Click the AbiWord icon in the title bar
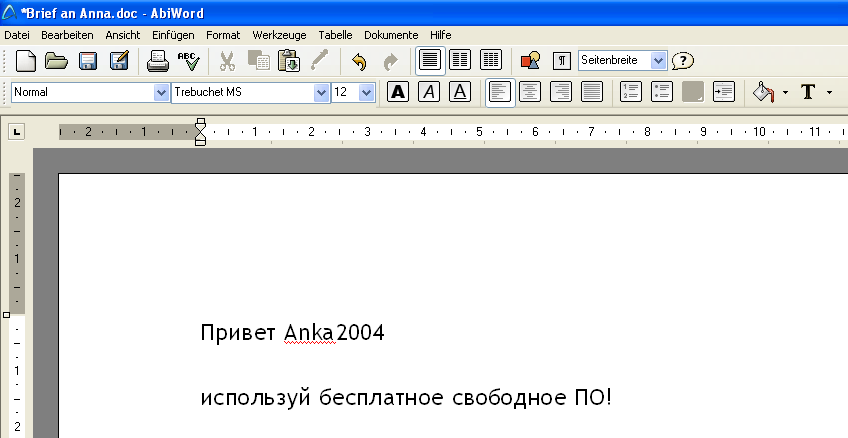 tap(9, 12)
